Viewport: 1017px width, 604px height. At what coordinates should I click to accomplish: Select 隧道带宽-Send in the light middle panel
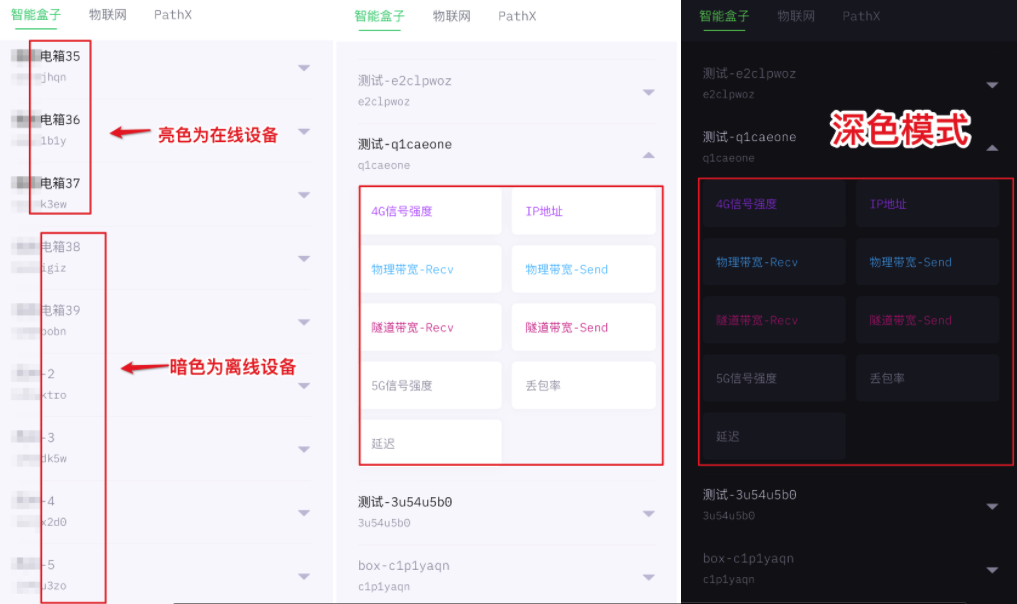583,328
